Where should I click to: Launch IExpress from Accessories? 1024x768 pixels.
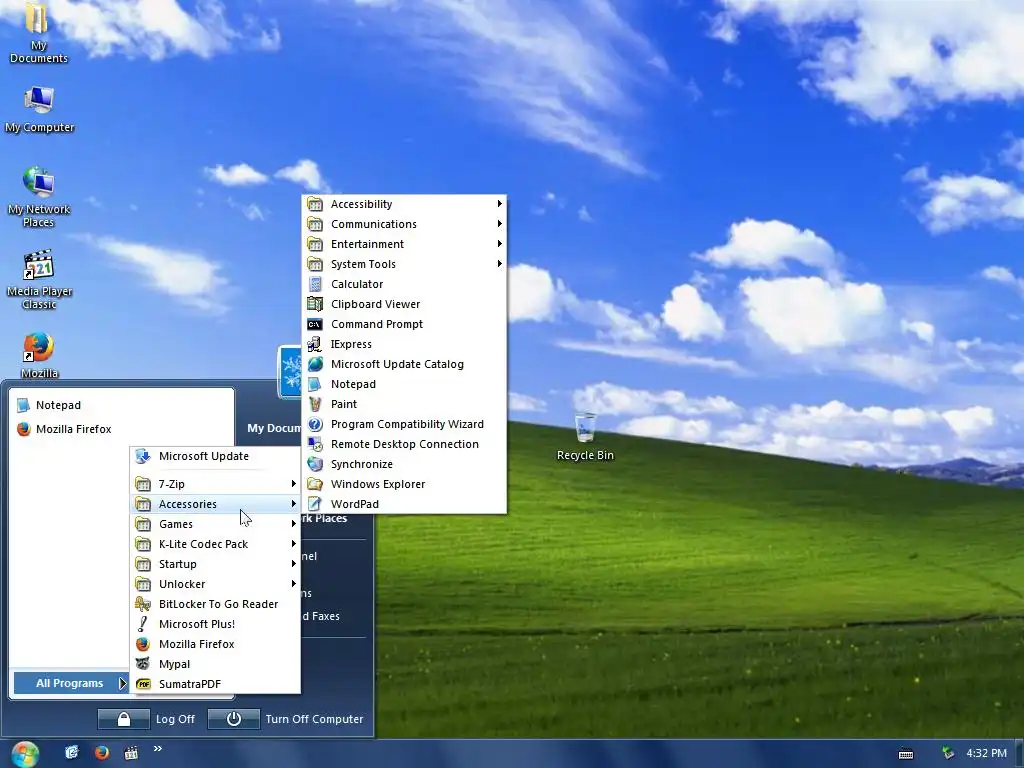(x=404, y=344)
